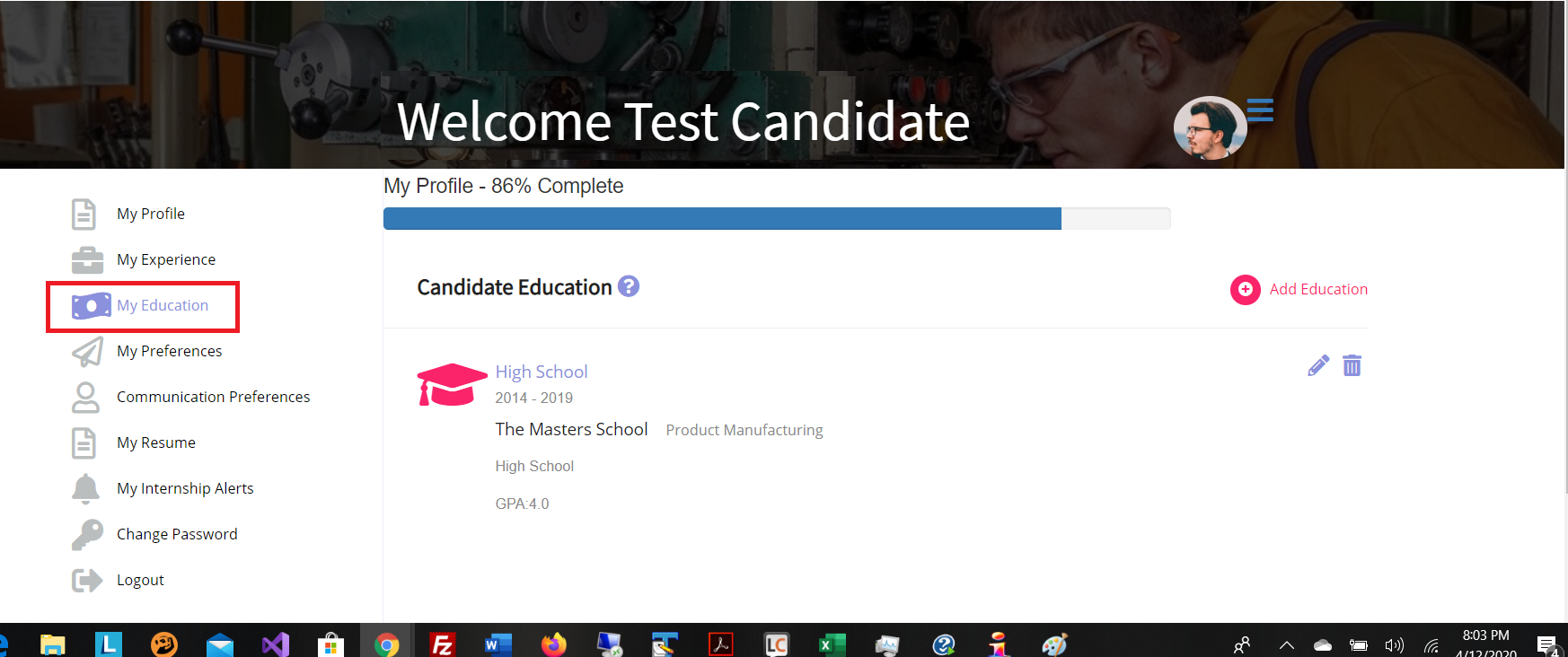The height and width of the screenshot is (657, 1568).
Task: Click the help question mark beside Candidate Education
Action: click(x=629, y=286)
